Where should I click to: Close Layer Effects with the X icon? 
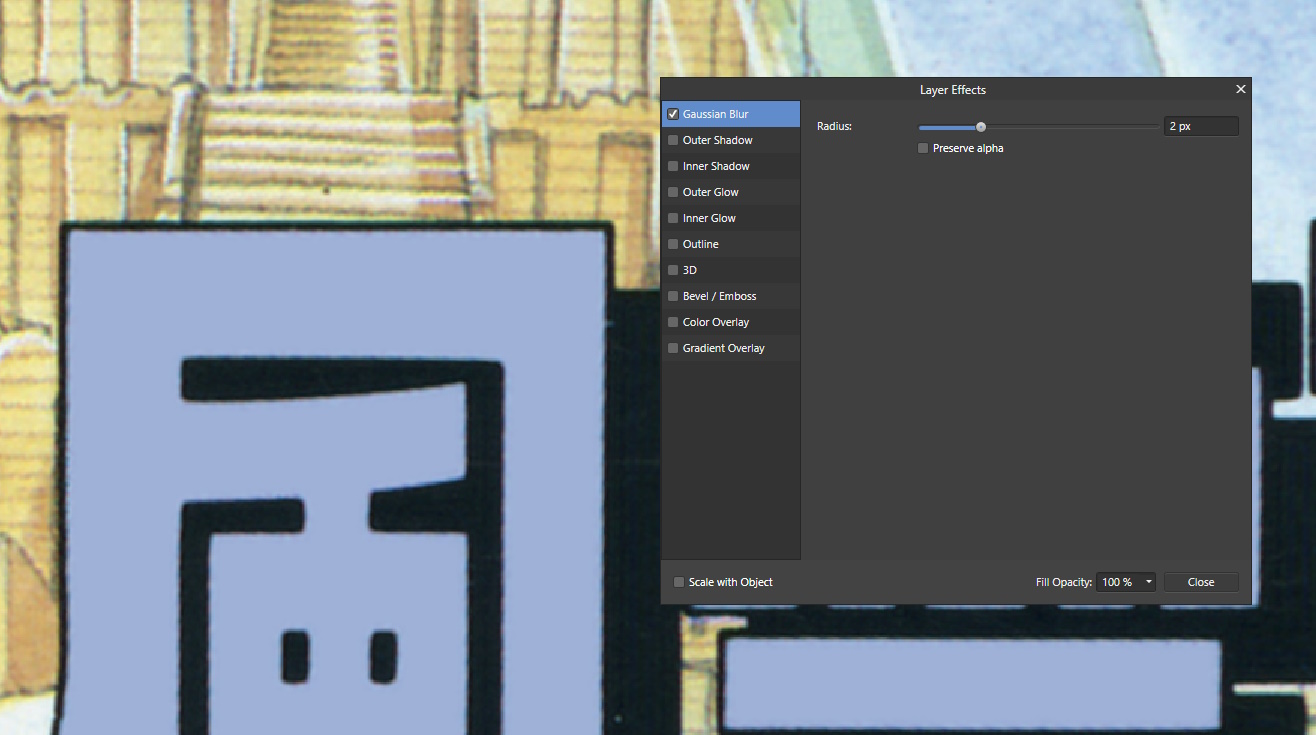tap(1241, 89)
